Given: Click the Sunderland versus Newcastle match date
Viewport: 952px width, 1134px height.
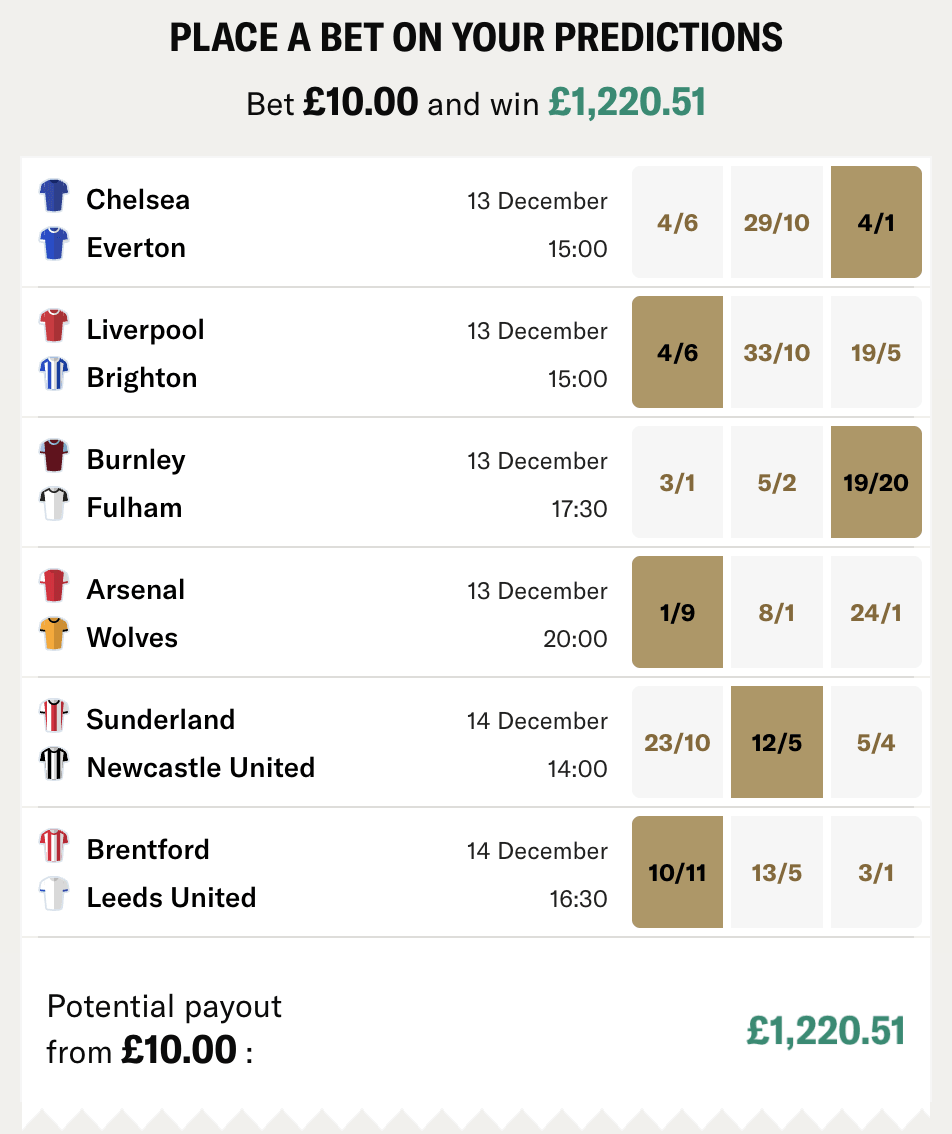Looking at the screenshot, I should [x=536, y=720].
